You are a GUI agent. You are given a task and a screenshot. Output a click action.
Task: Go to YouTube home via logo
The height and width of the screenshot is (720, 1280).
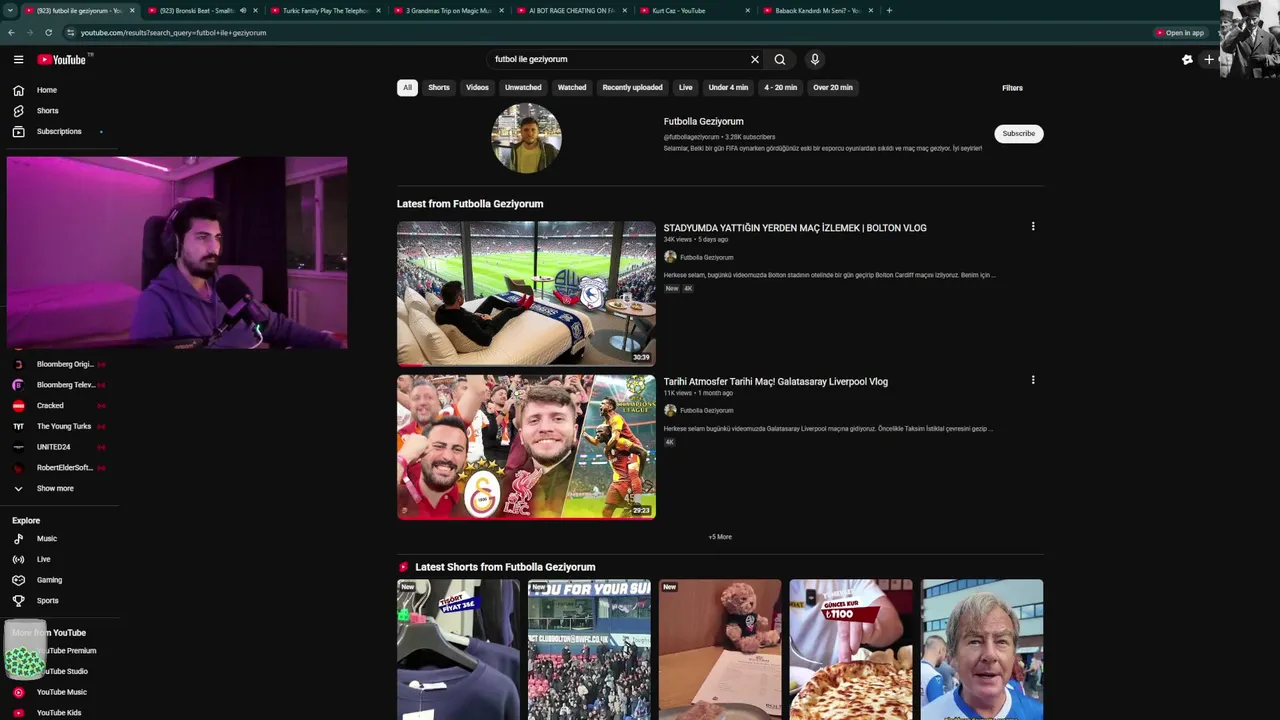pyautogui.click(x=62, y=59)
